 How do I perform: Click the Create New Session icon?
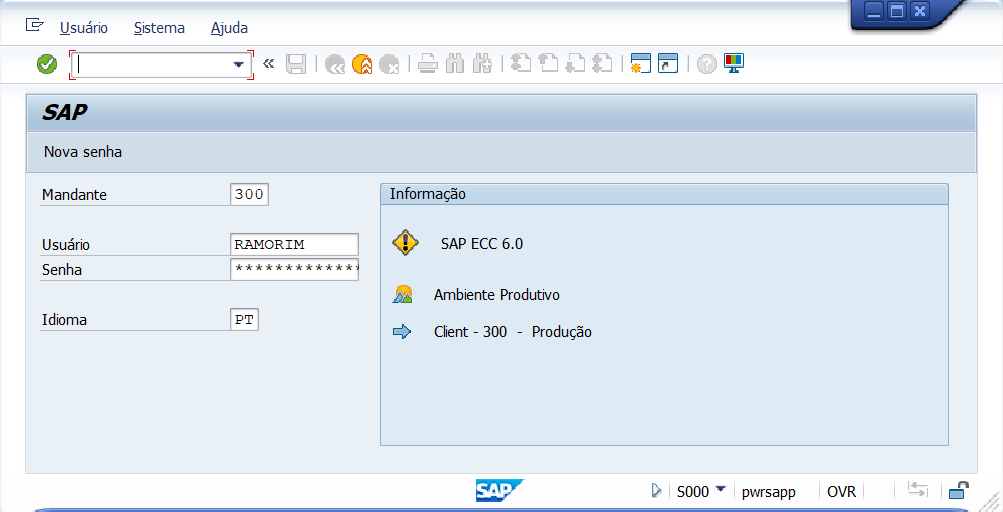[641, 63]
